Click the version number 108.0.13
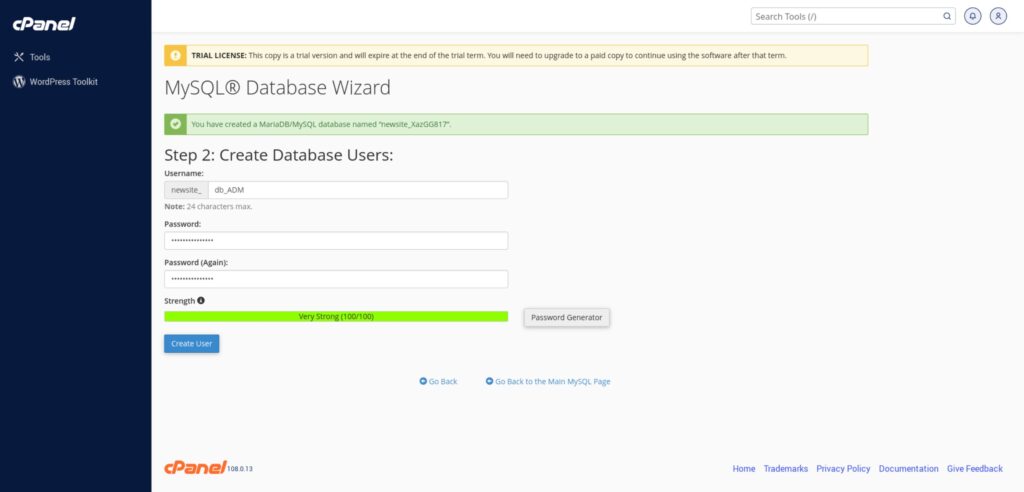 (240, 469)
